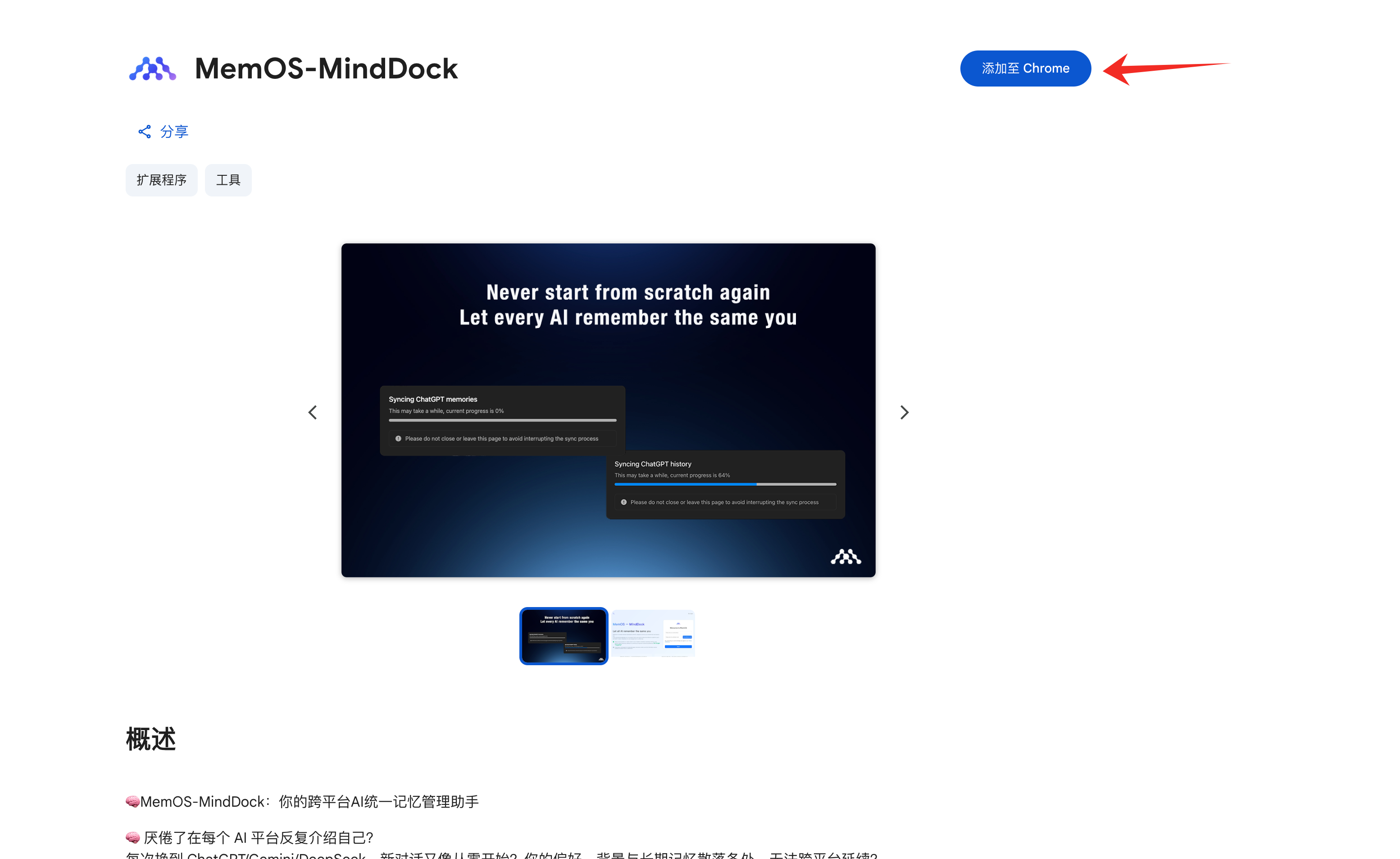Open the 扩展程序 category chip
This screenshot has height=859, width=1400.
161,180
